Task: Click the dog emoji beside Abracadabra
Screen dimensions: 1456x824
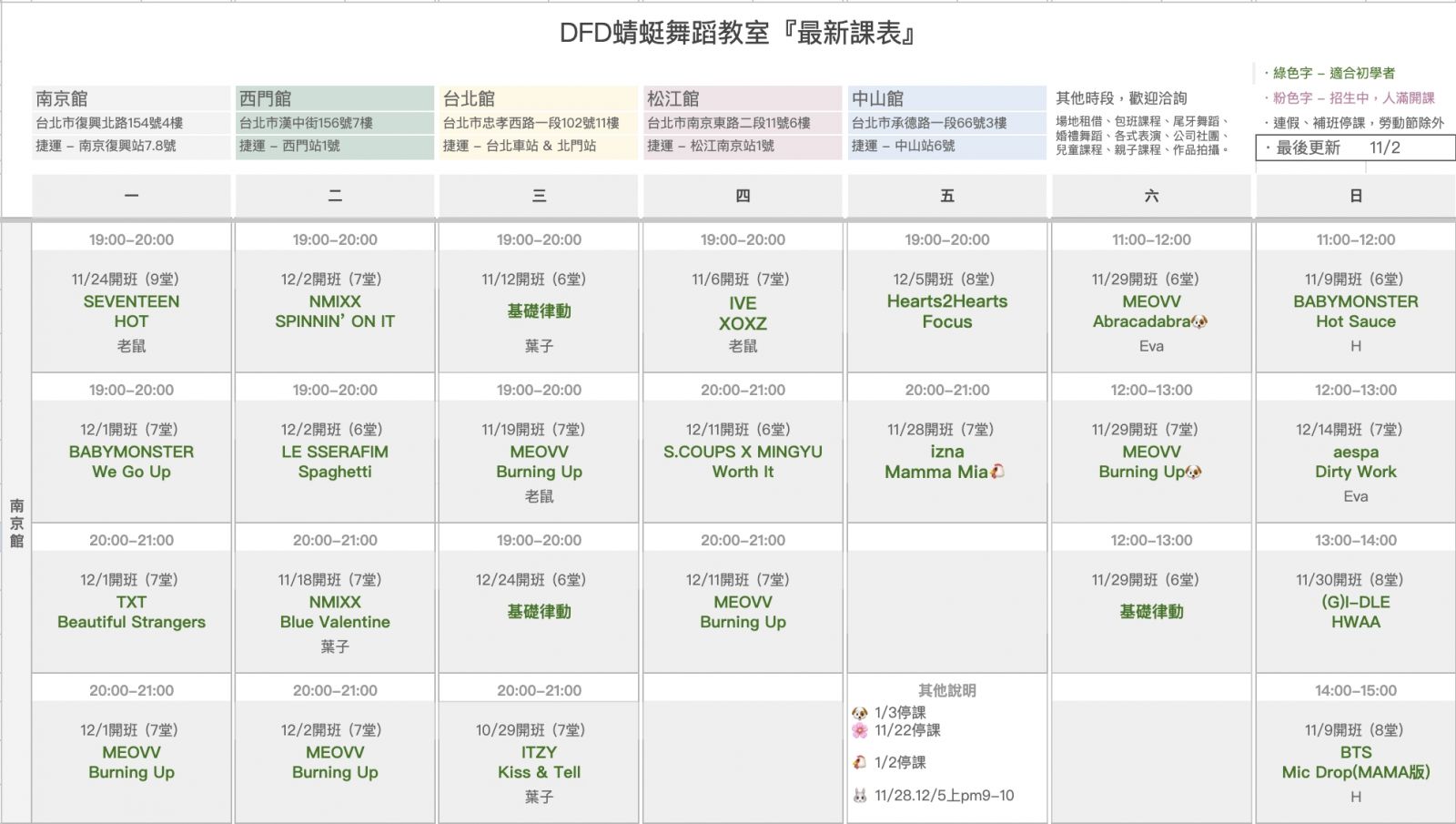Action: tap(1200, 321)
